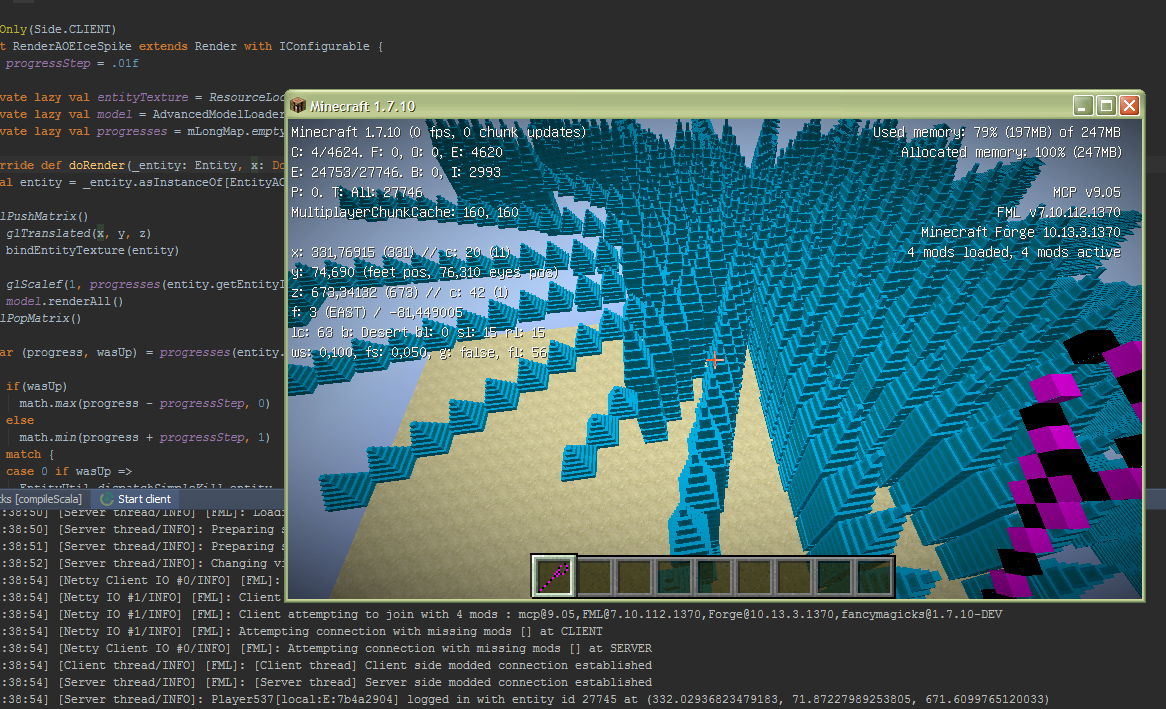Click the math.max progress line in editor
Viewport: 1166px width, 709px height.
pyautogui.click(x=145, y=403)
